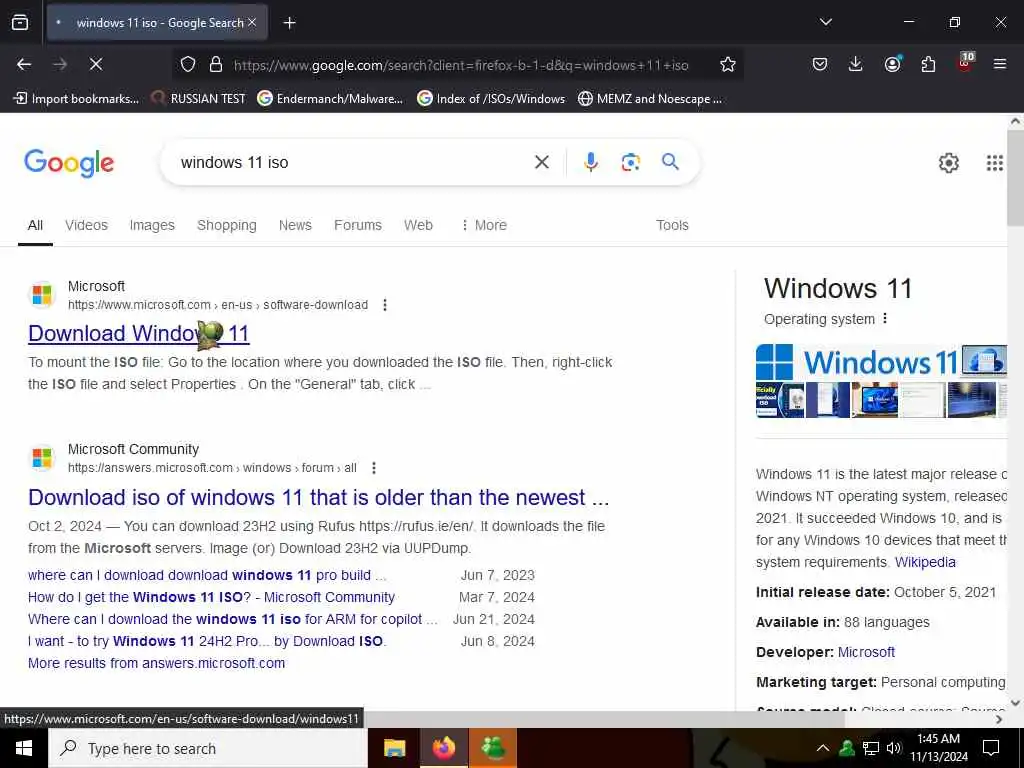Expand the More search filters menu

(x=484, y=225)
